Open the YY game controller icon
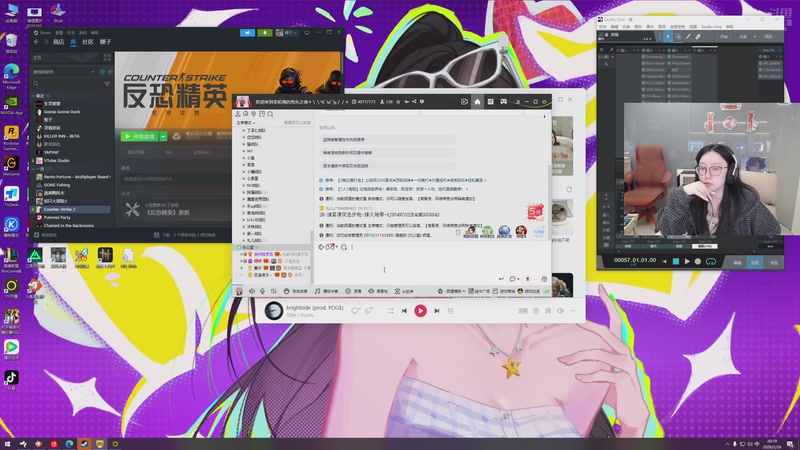 point(504,102)
